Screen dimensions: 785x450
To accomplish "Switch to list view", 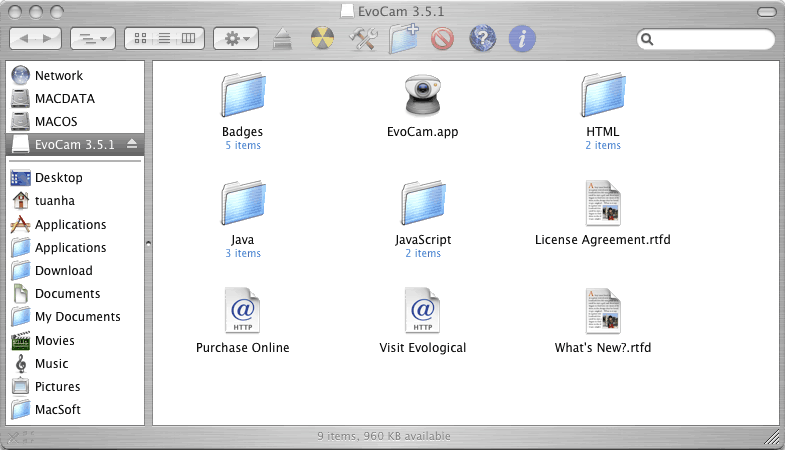I will tap(164, 39).
